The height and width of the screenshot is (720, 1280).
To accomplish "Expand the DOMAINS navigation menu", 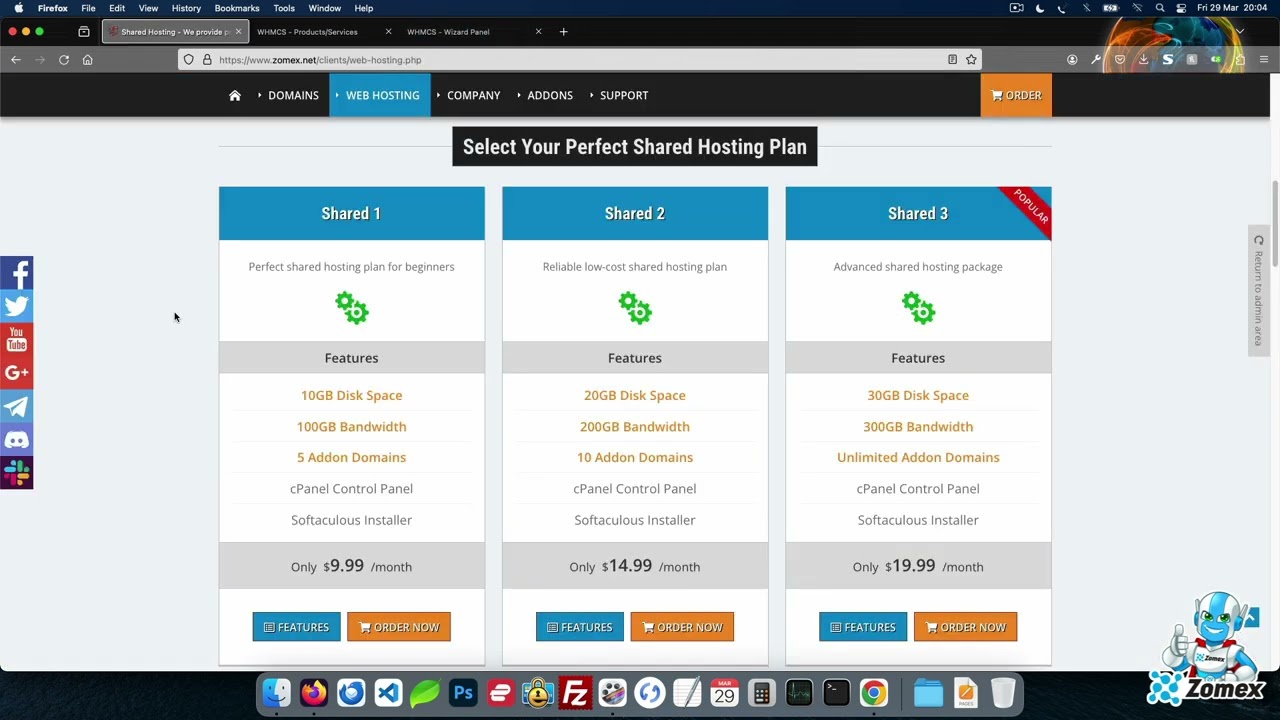I will pyautogui.click(x=288, y=95).
